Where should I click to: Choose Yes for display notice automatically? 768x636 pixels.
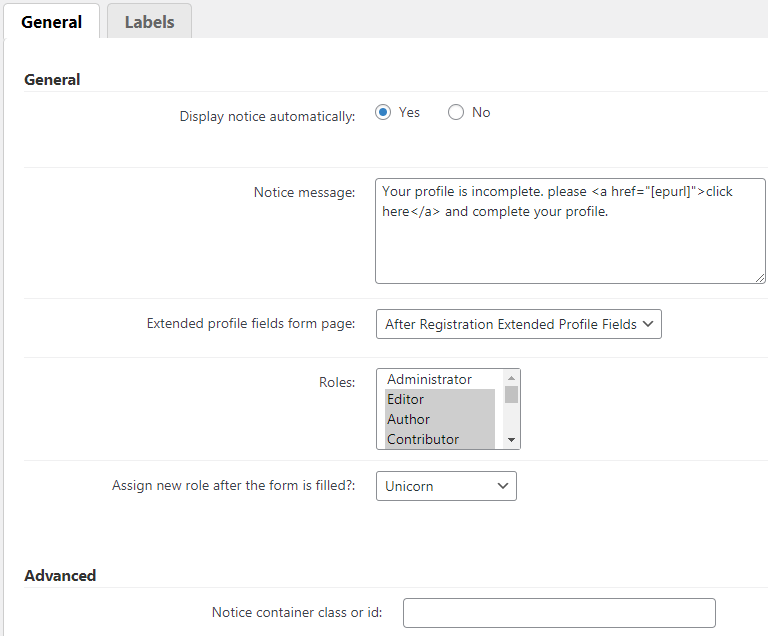click(x=383, y=112)
